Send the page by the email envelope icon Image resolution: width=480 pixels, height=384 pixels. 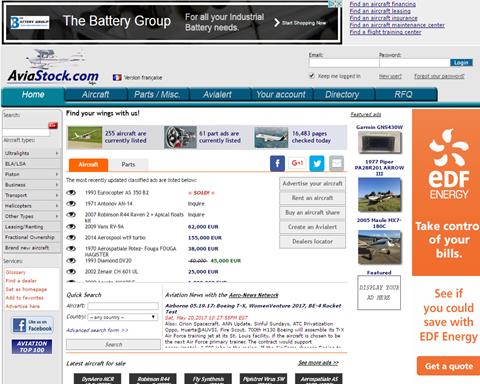pos(336,164)
